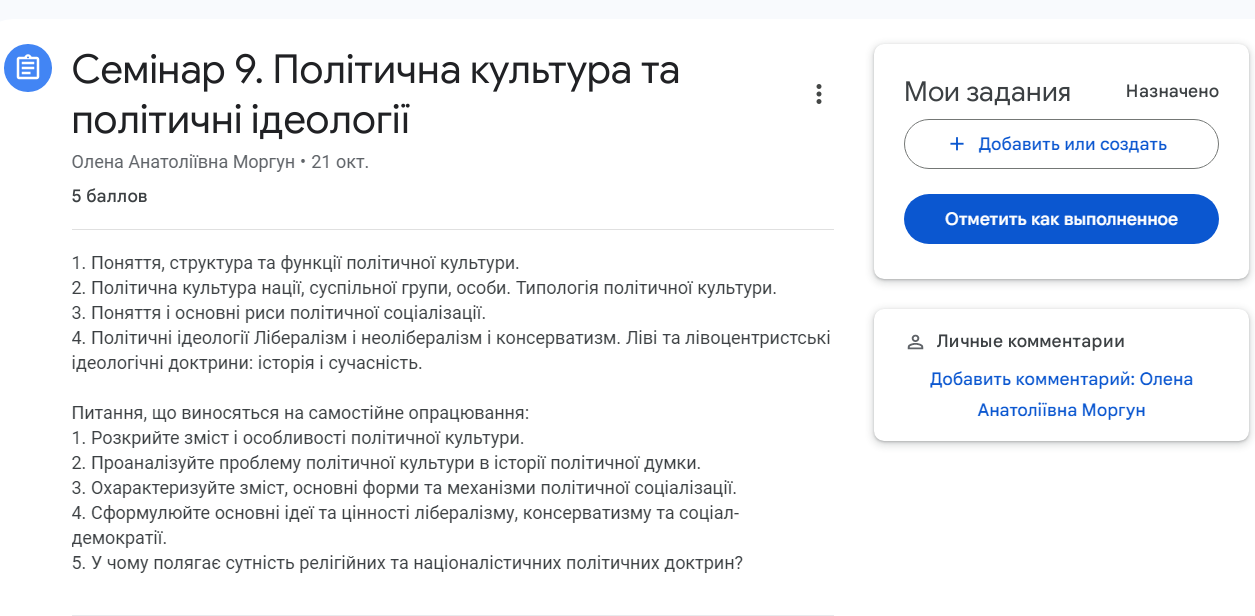Click the '21 окт.' posting date
Viewport: 1255px width, 616px height.
click(340, 162)
